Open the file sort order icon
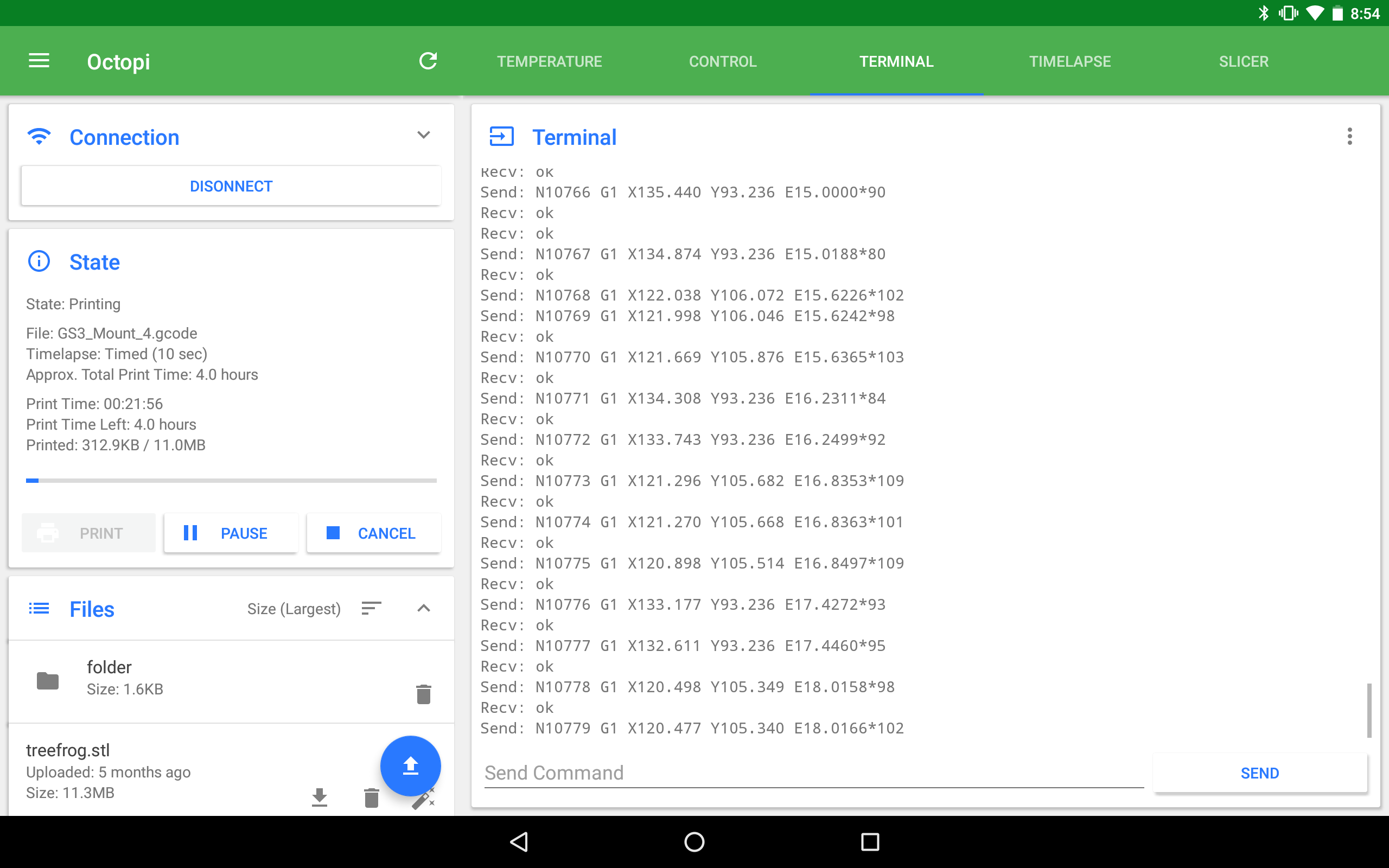The image size is (1389, 868). 371,609
